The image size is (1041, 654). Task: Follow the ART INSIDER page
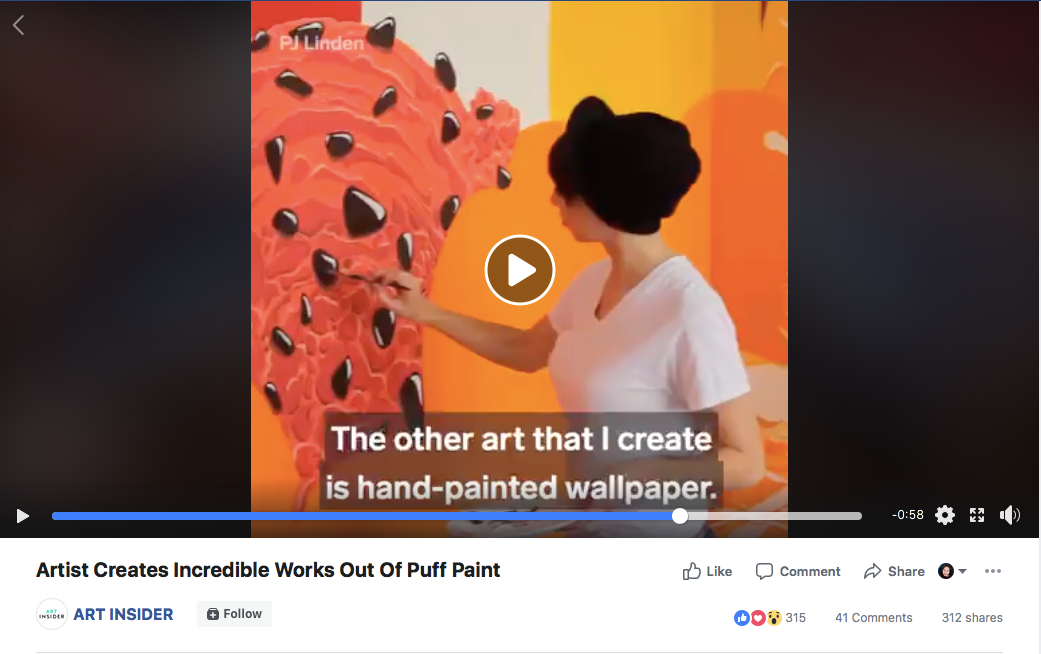pyautogui.click(x=234, y=614)
